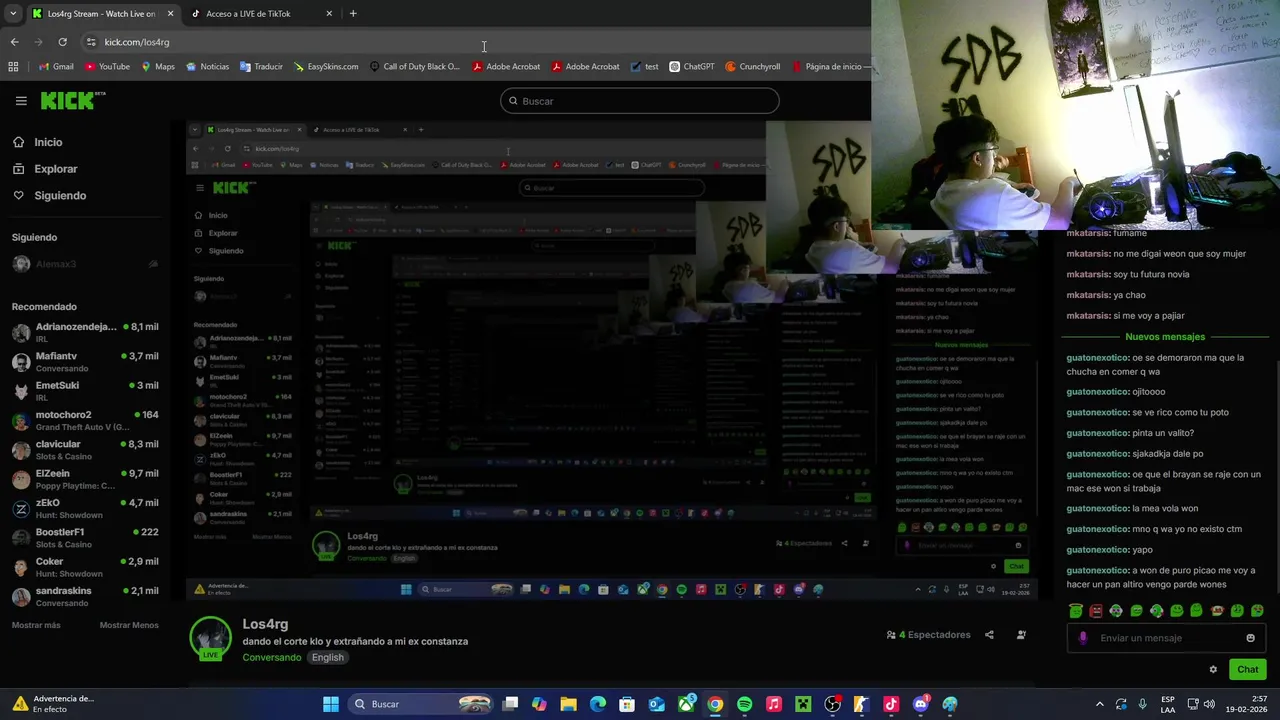
Task: Pick the heart-eyes drooling emote at row end
Action: pyautogui.click(x=1257, y=611)
